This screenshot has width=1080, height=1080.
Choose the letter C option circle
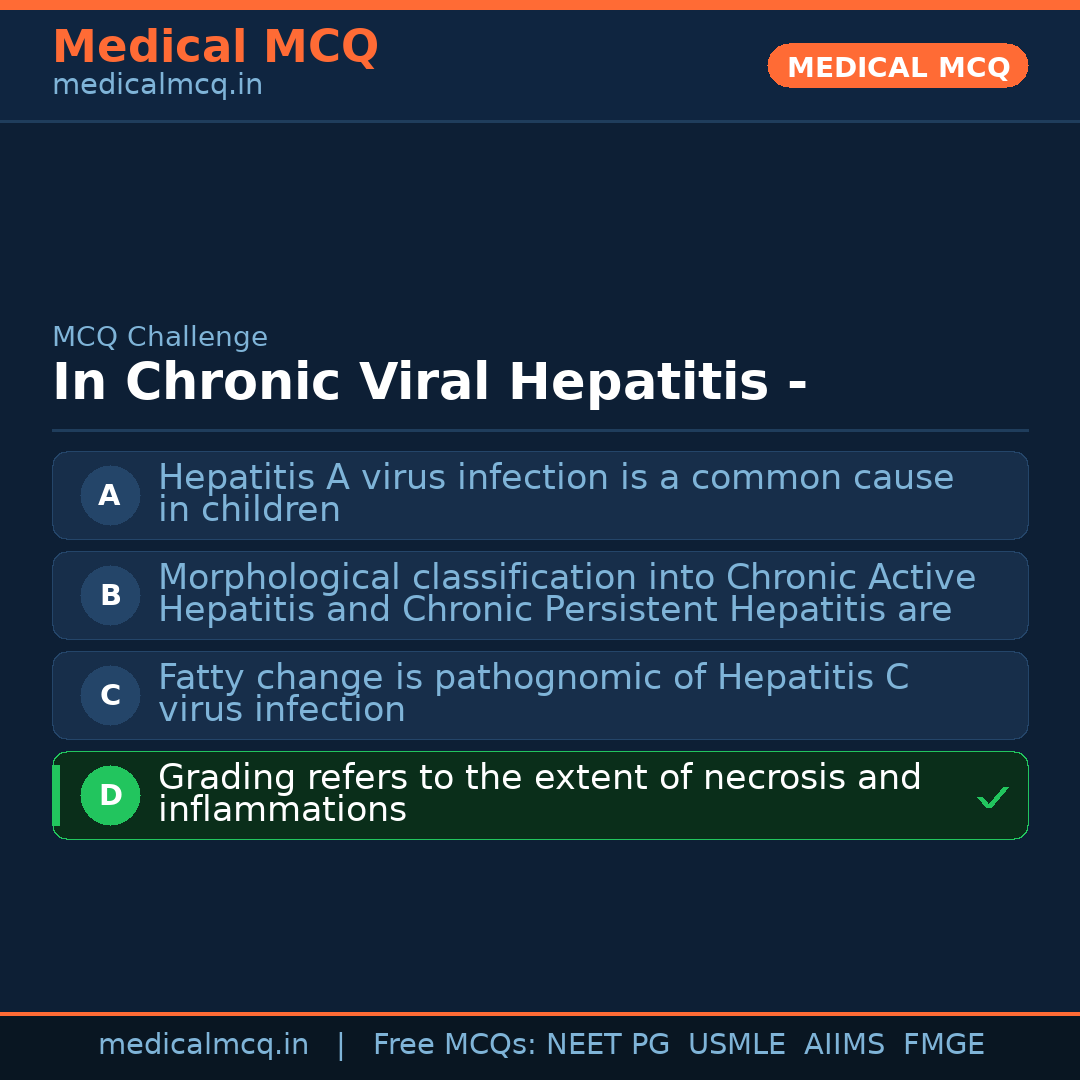coord(110,695)
